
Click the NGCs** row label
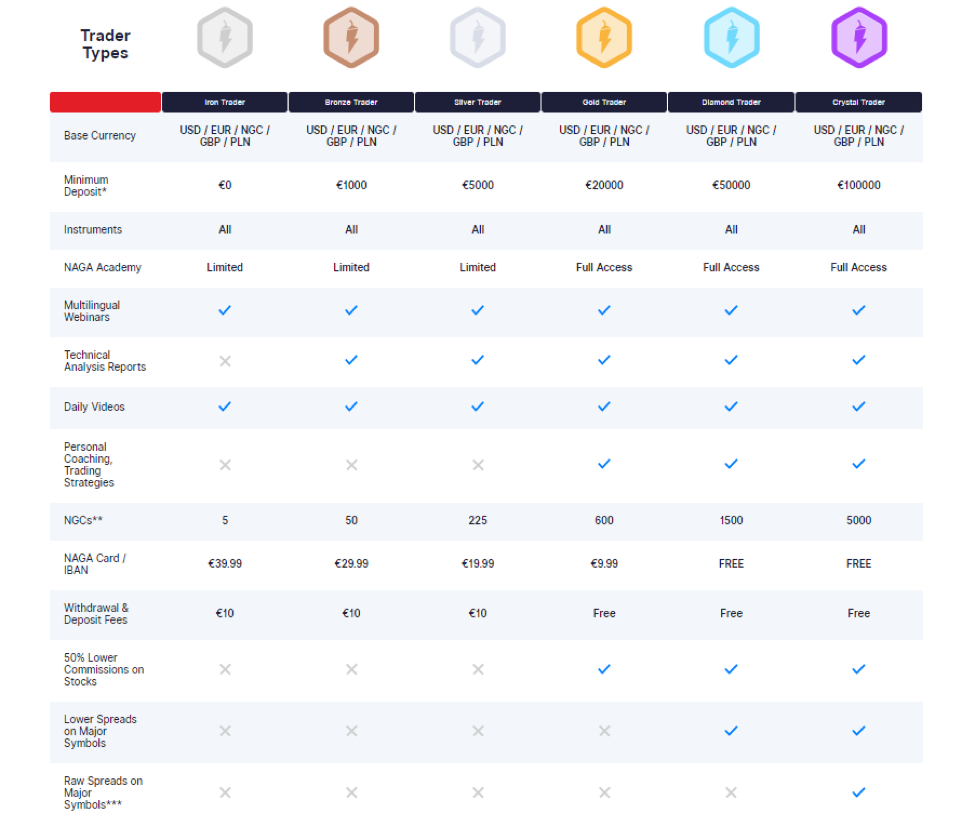pos(83,521)
